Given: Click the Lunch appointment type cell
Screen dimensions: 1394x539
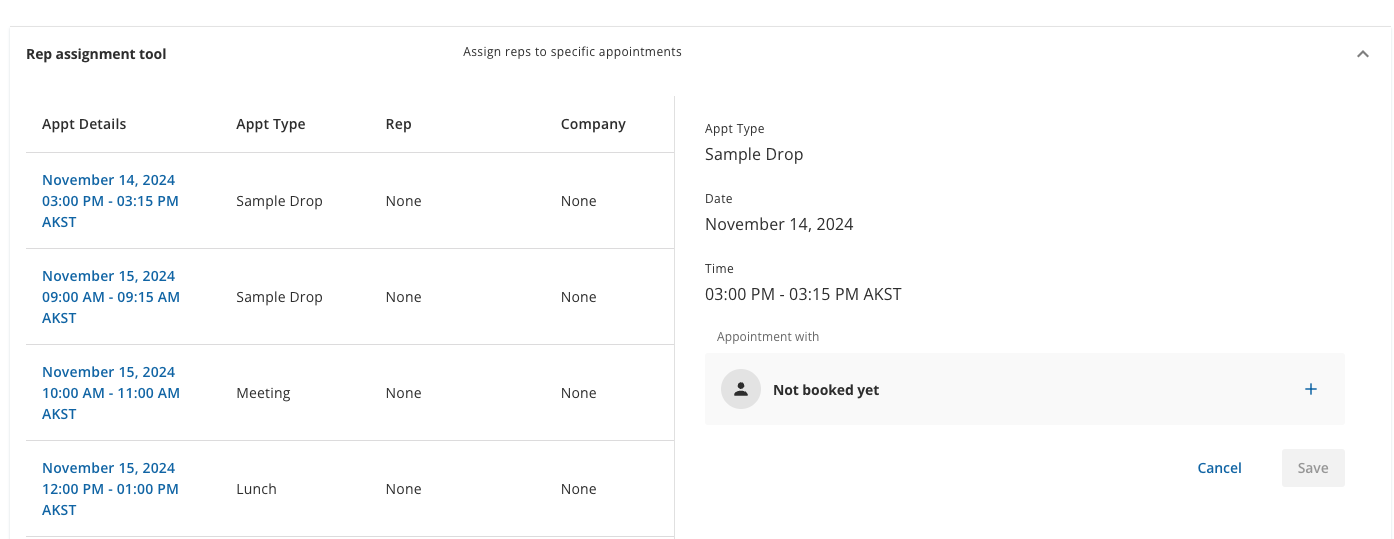Looking at the screenshot, I should pos(256,489).
